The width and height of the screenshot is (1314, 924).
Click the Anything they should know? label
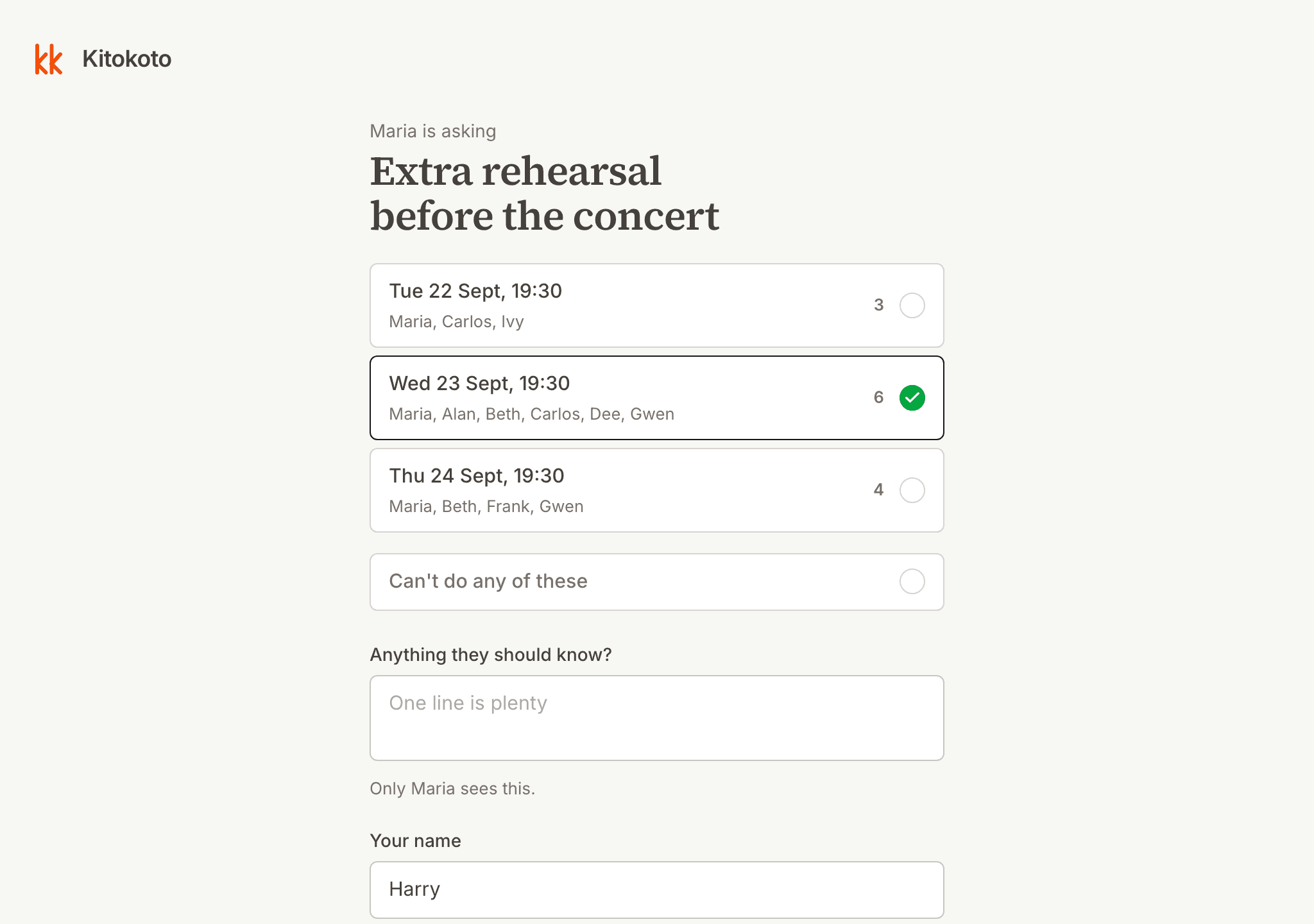point(491,654)
